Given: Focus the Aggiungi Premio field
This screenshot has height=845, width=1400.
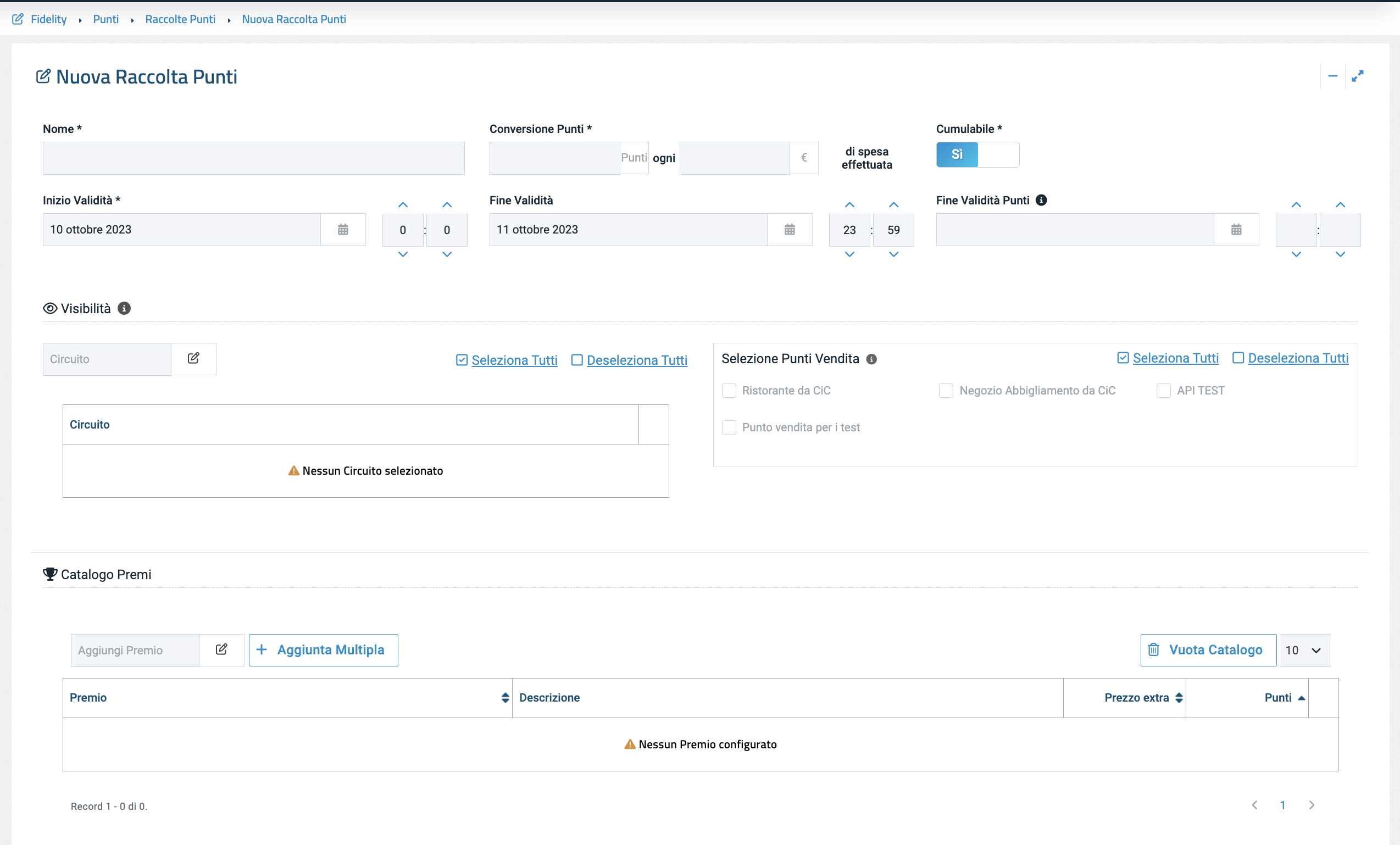Looking at the screenshot, I should pyautogui.click(x=135, y=650).
